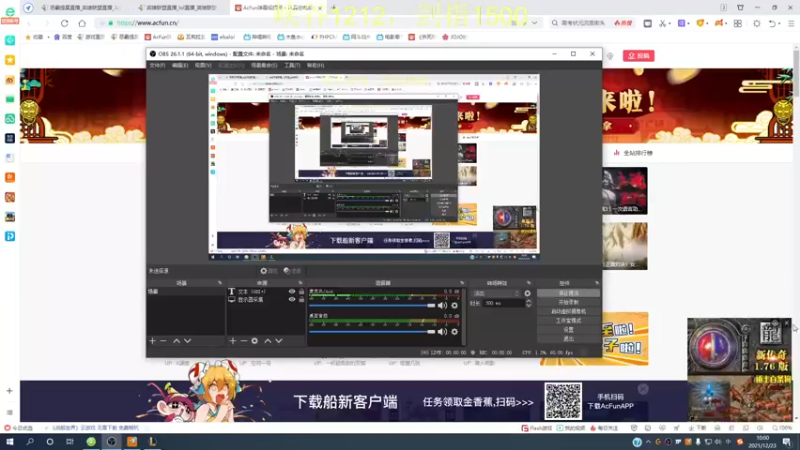Screen dimensions: 800x450
Task: Remove selected source with Sources minus icon
Action: [243, 340]
